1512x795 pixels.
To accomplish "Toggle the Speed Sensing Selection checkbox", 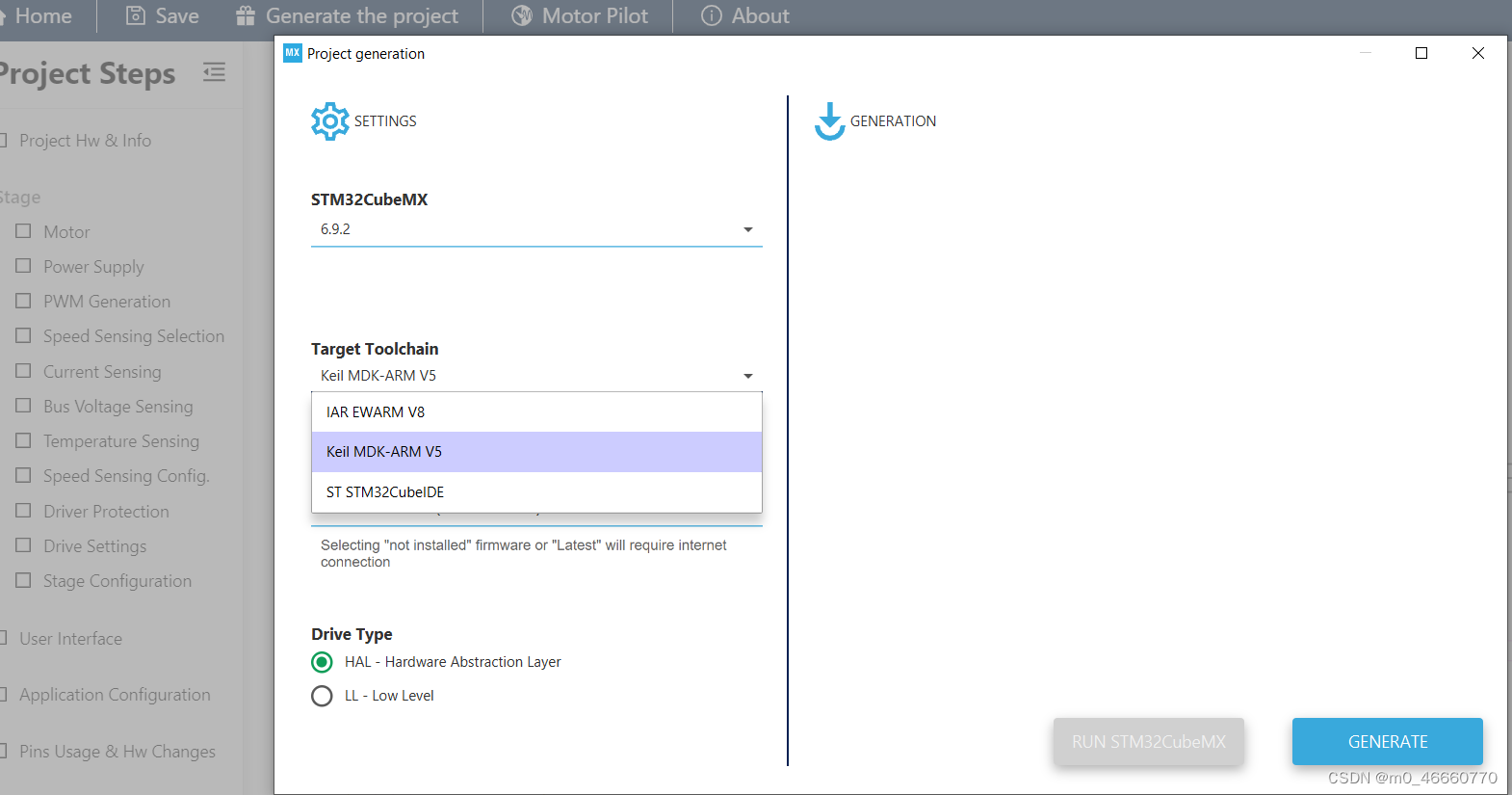I will point(23,335).
